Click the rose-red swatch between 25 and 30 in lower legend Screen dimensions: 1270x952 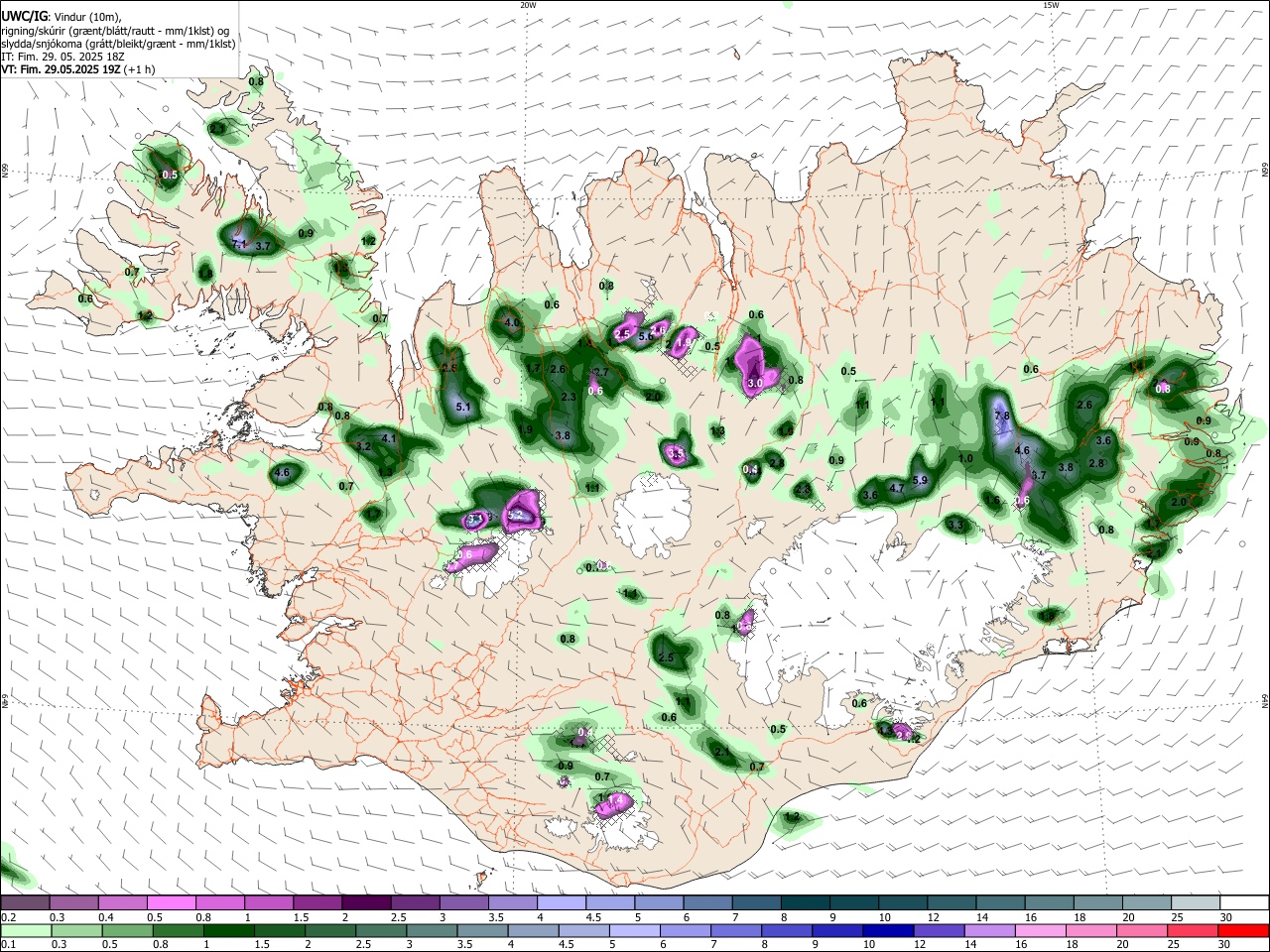coord(1195,930)
